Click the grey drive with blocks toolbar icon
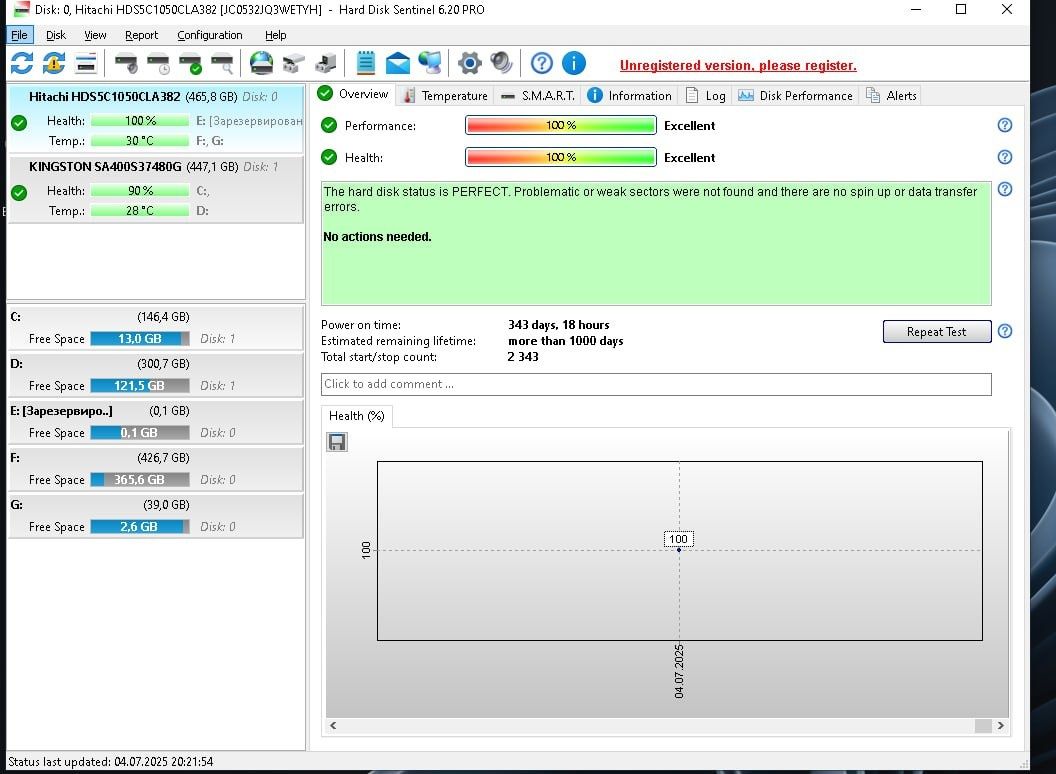This screenshot has height=774, width=1056. 294,64
